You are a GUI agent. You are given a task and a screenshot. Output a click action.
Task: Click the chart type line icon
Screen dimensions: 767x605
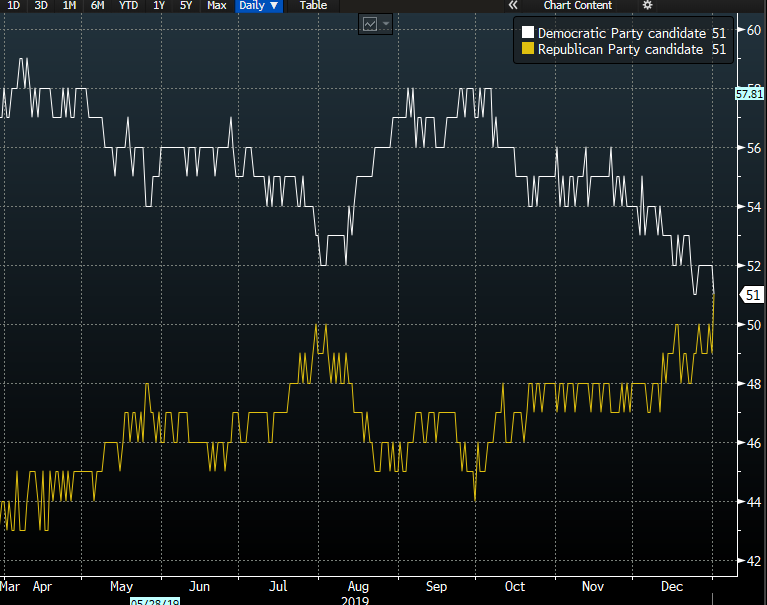[369, 24]
